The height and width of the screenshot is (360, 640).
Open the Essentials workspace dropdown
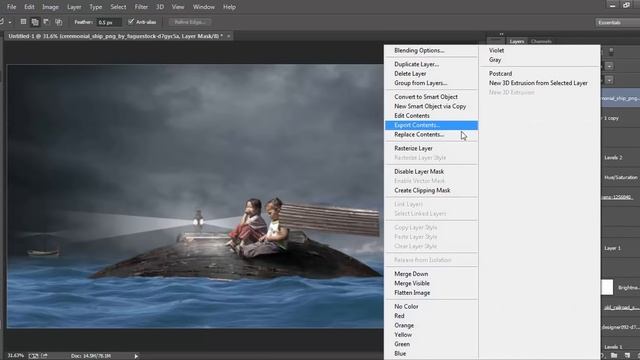pos(617,22)
